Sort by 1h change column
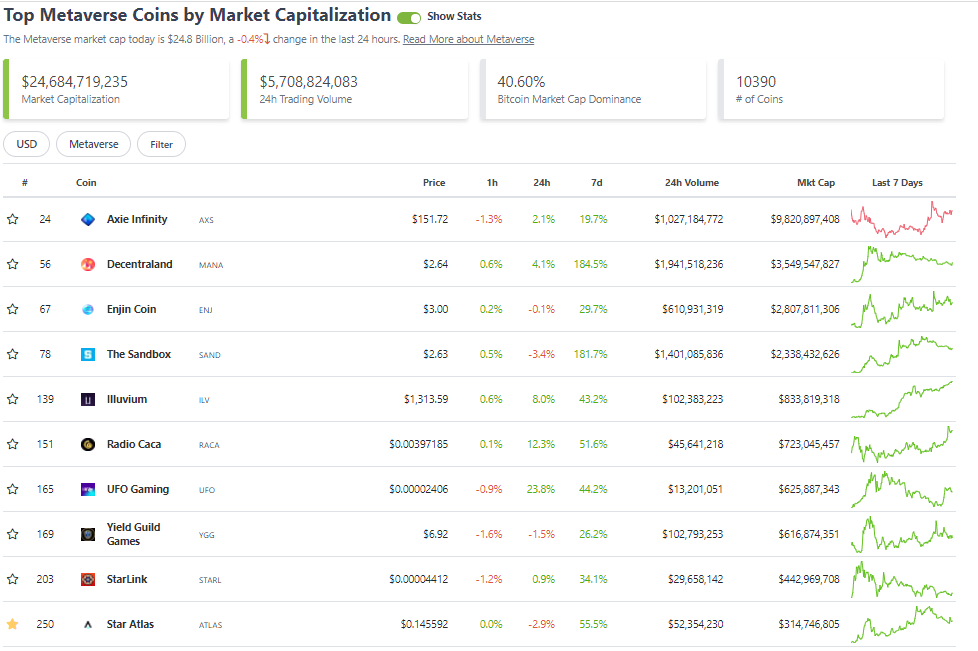 pyautogui.click(x=492, y=183)
